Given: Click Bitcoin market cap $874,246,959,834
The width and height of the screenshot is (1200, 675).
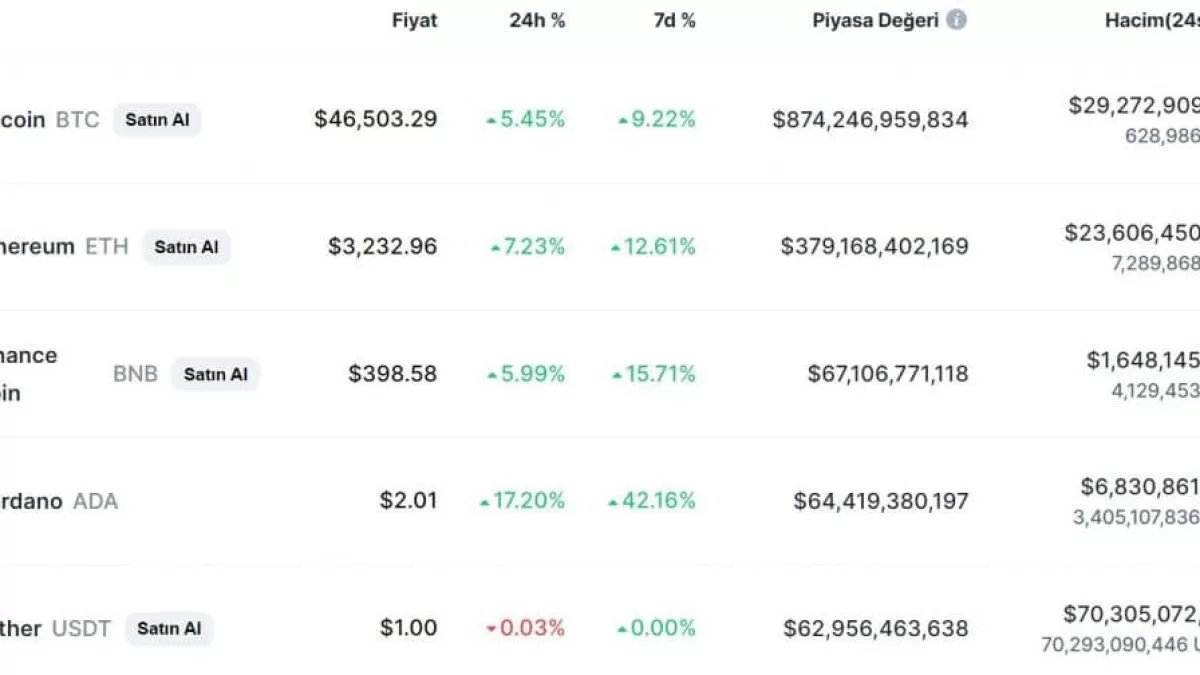Looking at the screenshot, I should coord(870,120).
